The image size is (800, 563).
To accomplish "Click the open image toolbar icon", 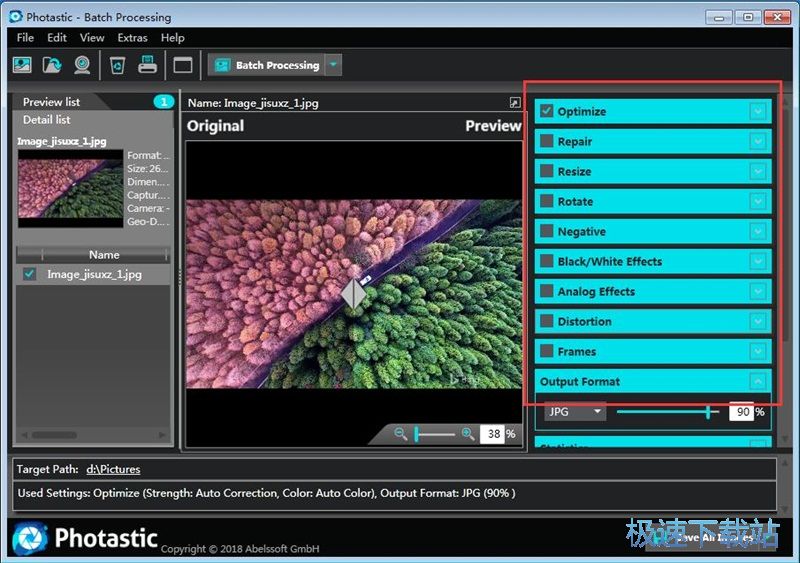I will point(22,65).
